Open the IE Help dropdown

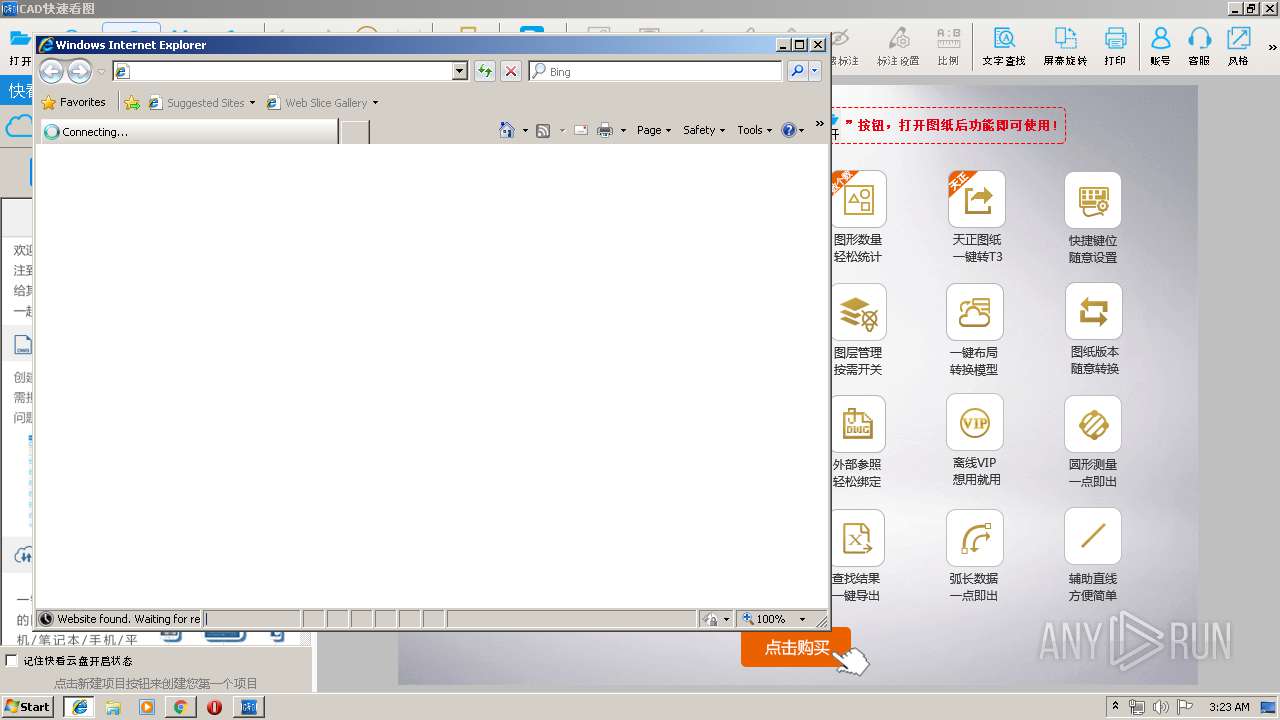(792, 130)
